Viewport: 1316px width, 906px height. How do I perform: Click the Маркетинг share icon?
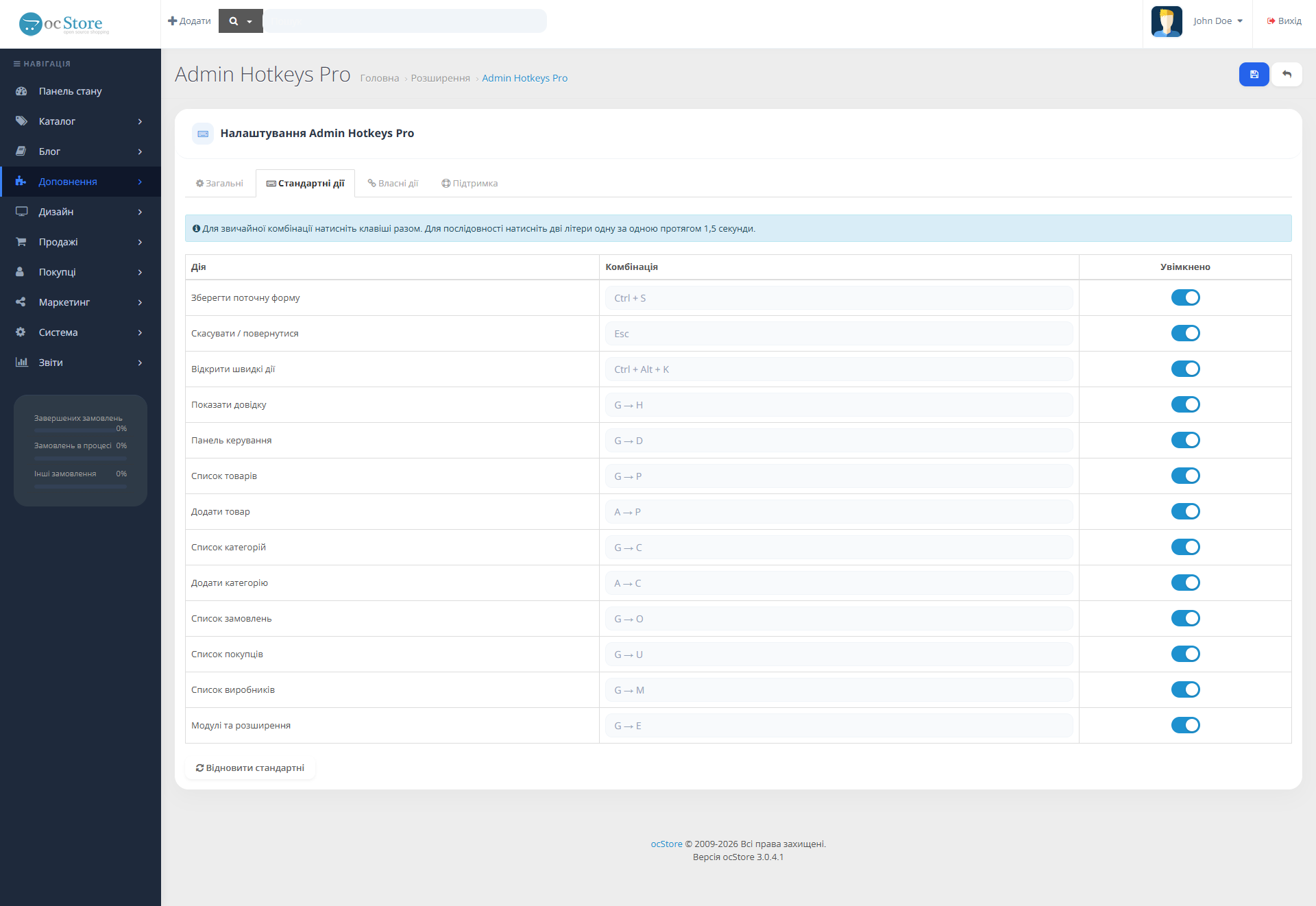pos(21,302)
